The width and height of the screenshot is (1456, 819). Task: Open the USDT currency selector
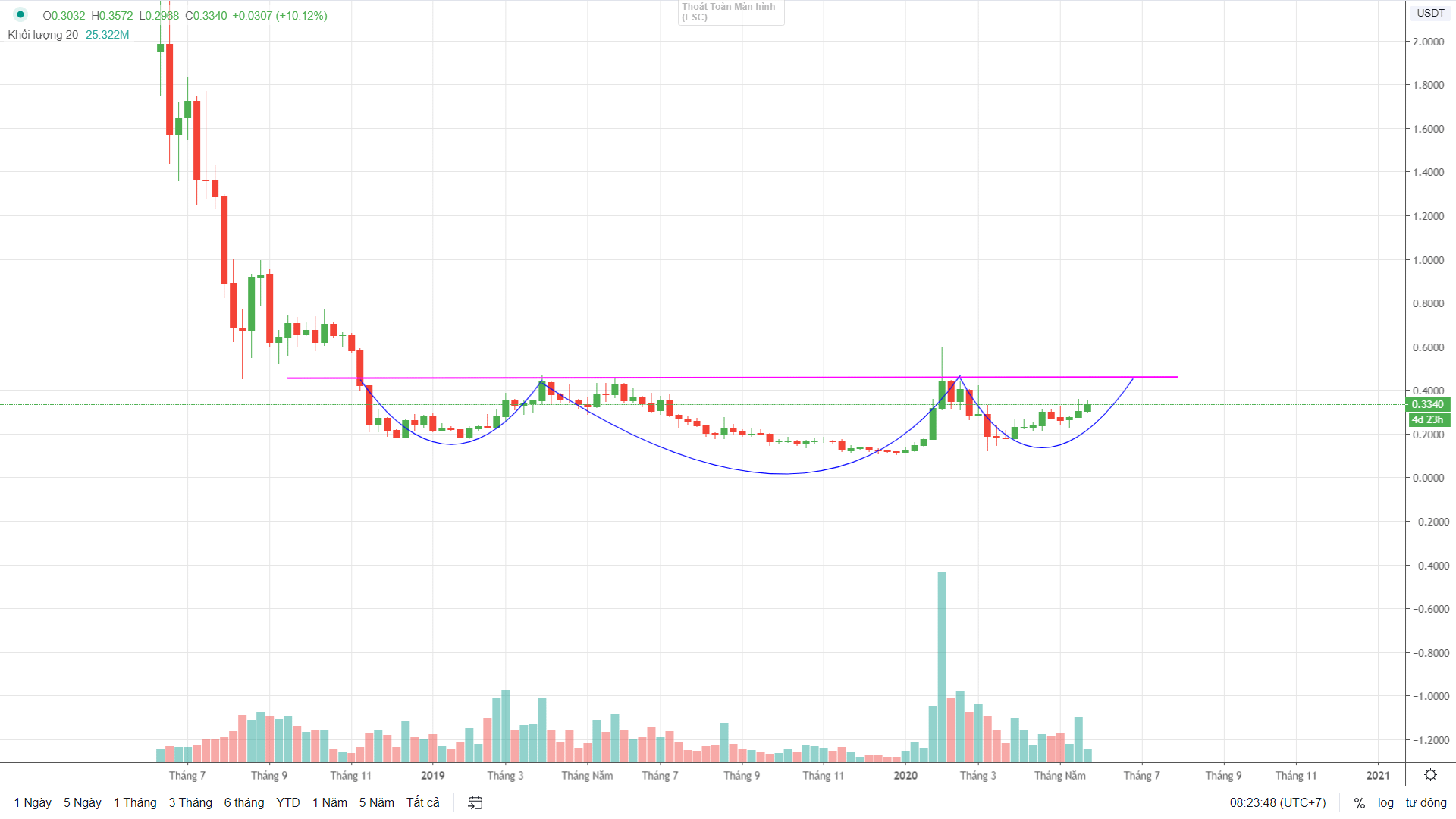(x=1431, y=13)
